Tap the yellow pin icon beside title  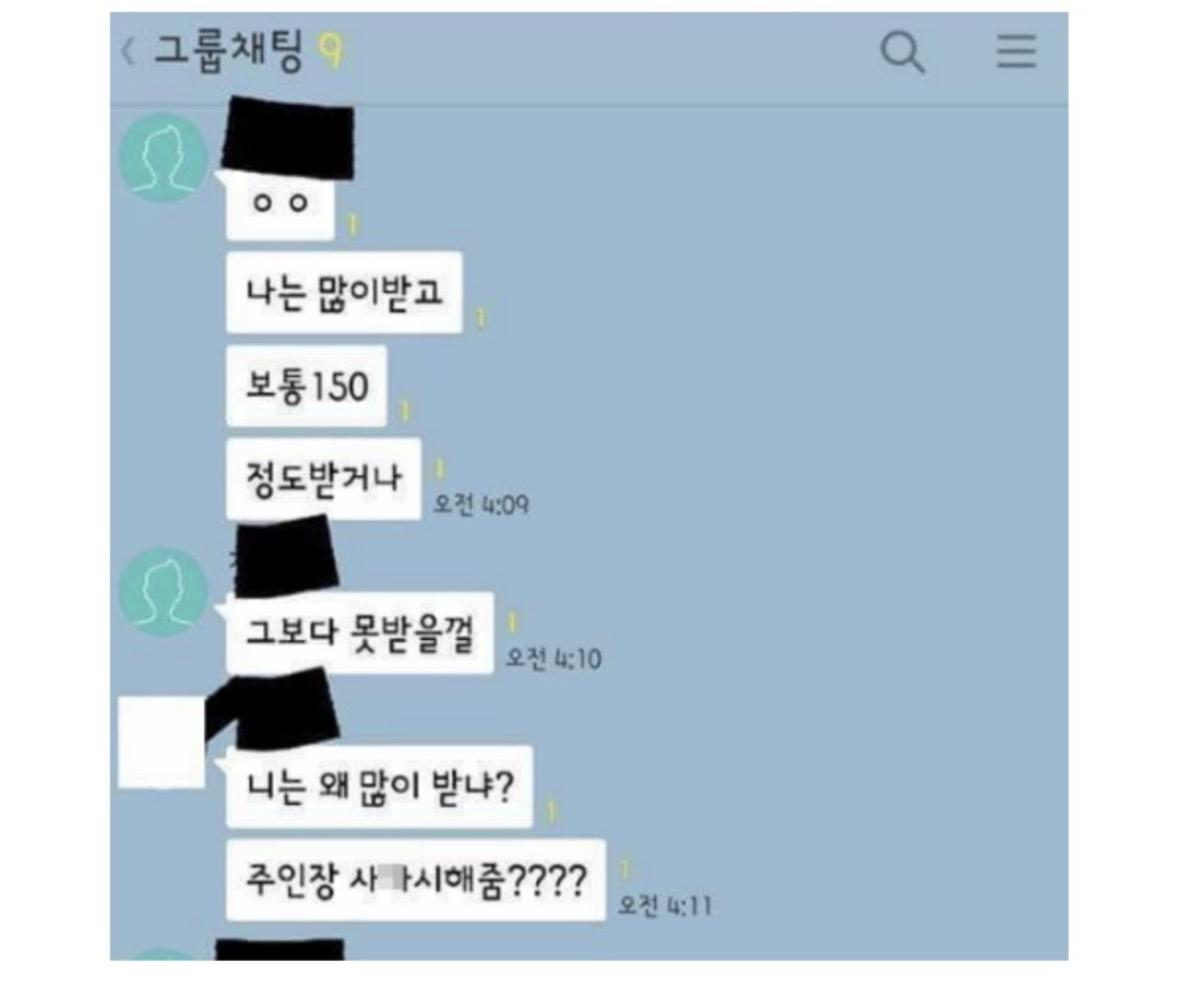click(x=332, y=52)
